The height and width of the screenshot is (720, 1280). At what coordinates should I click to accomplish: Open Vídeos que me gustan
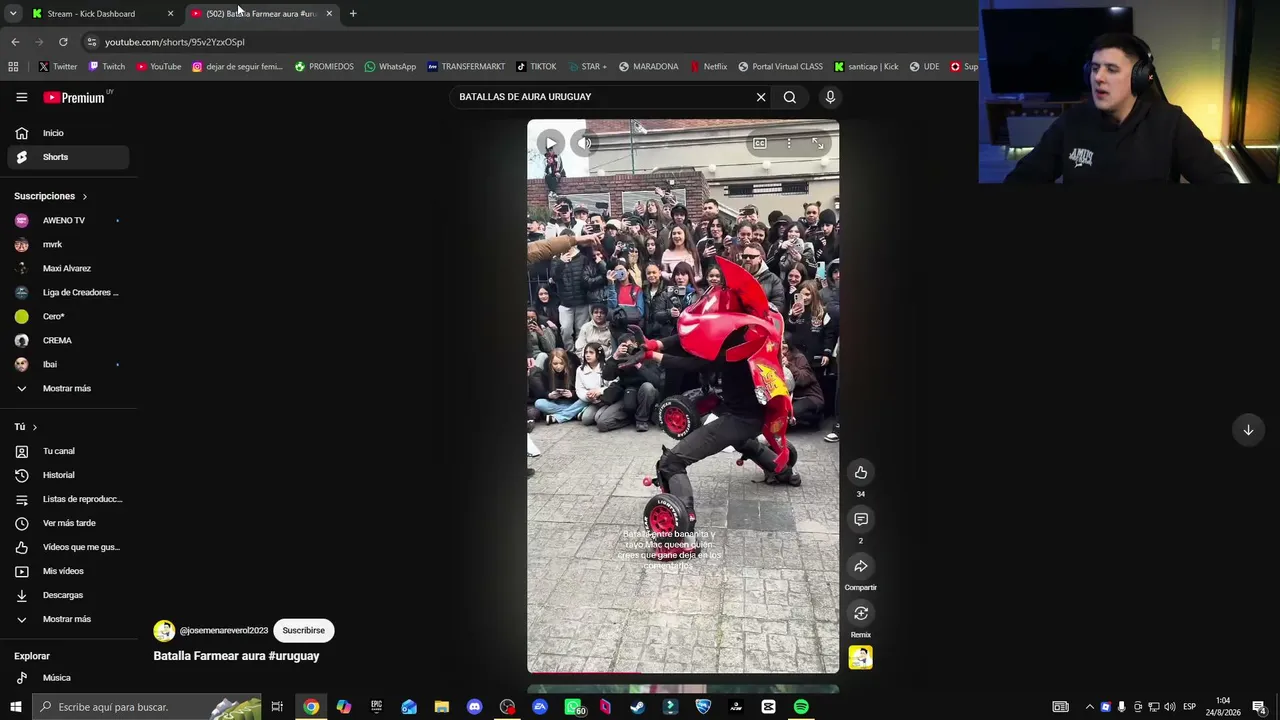point(68,547)
